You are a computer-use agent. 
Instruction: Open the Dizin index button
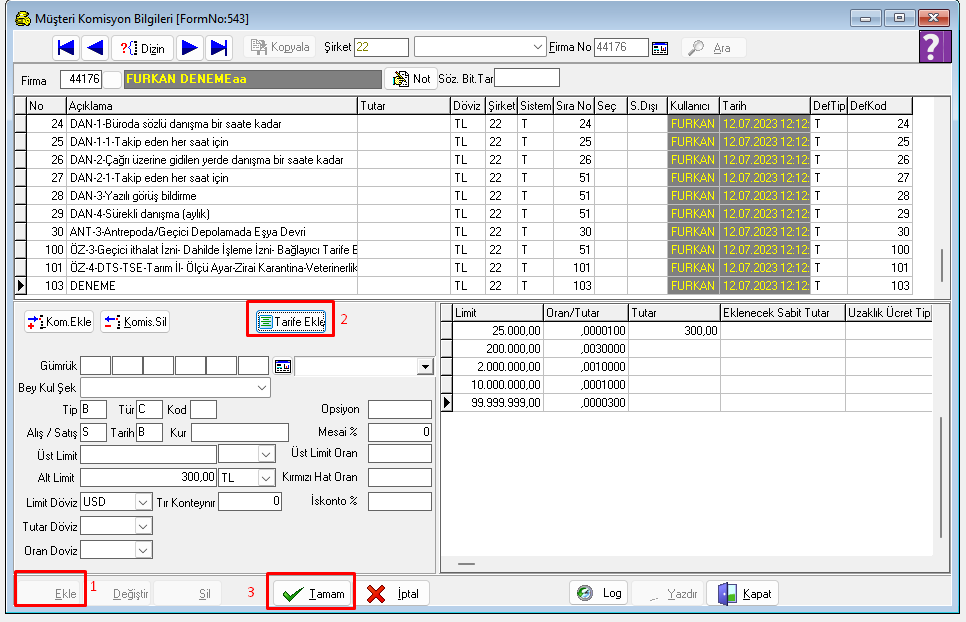coord(143,47)
